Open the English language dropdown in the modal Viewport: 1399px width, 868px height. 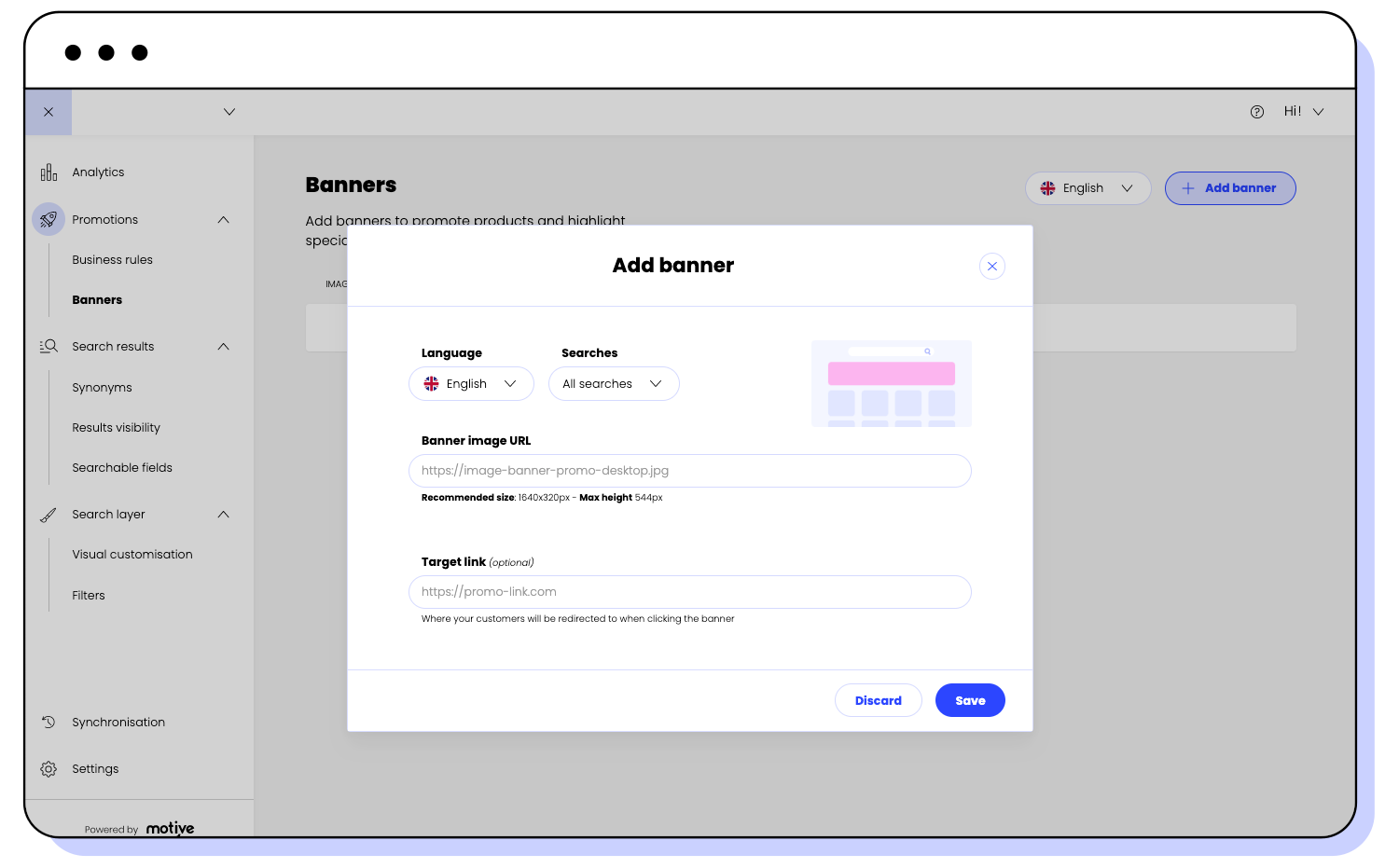coord(471,383)
